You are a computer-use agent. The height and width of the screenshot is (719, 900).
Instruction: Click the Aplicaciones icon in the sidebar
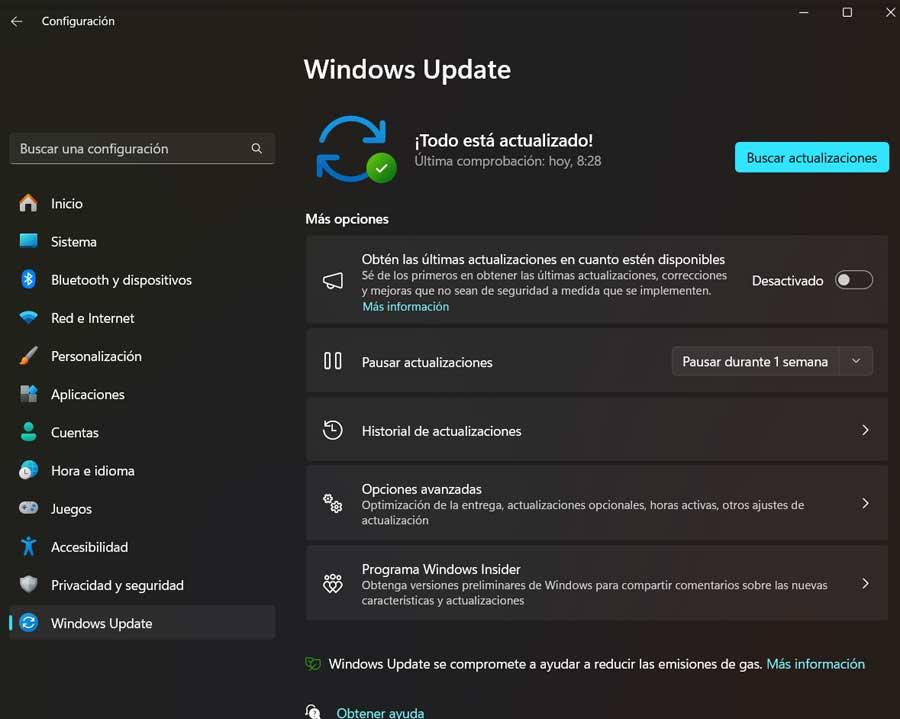(28, 394)
